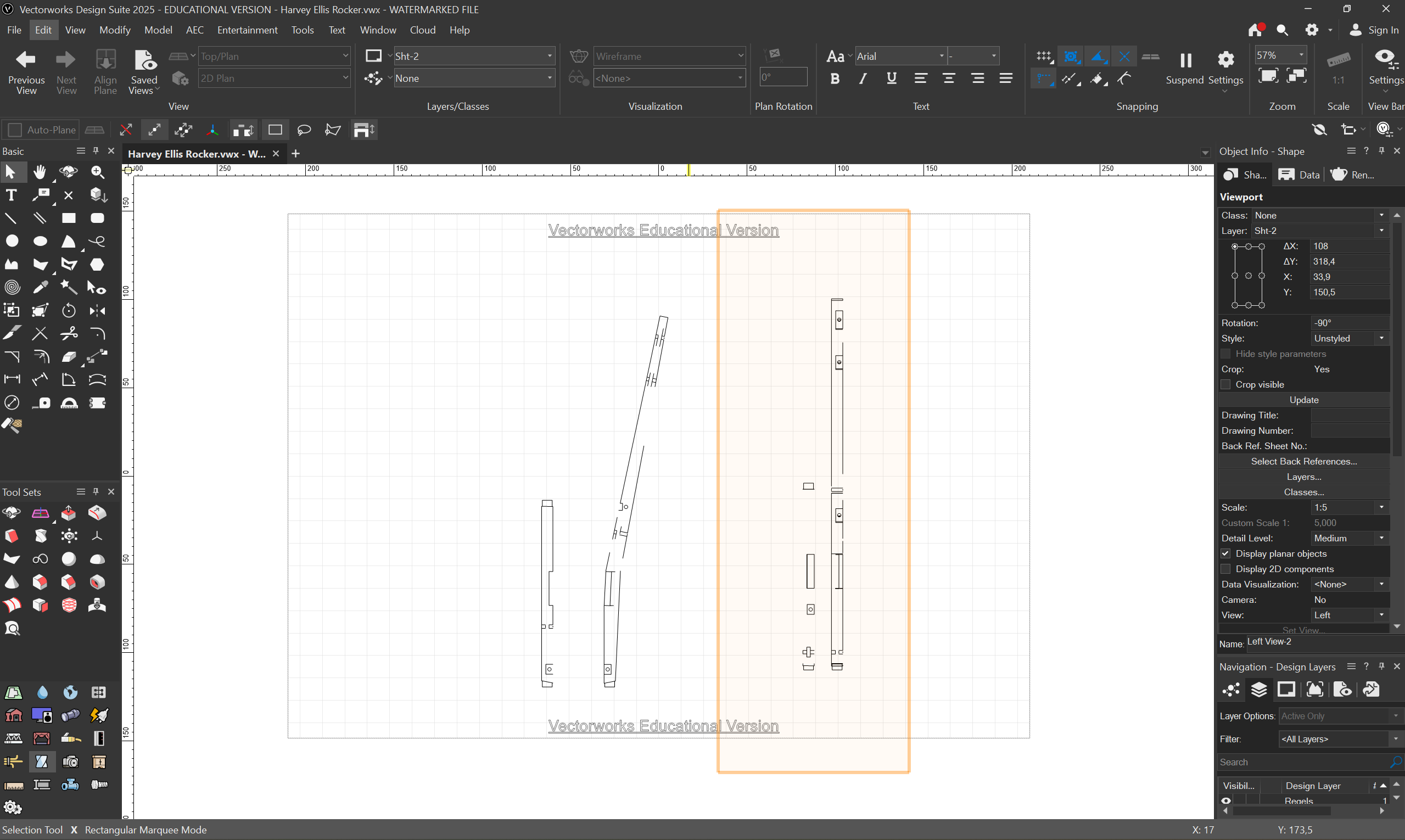Enable Crop visible checkbox

pyautogui.click(x=1225, y=385)
